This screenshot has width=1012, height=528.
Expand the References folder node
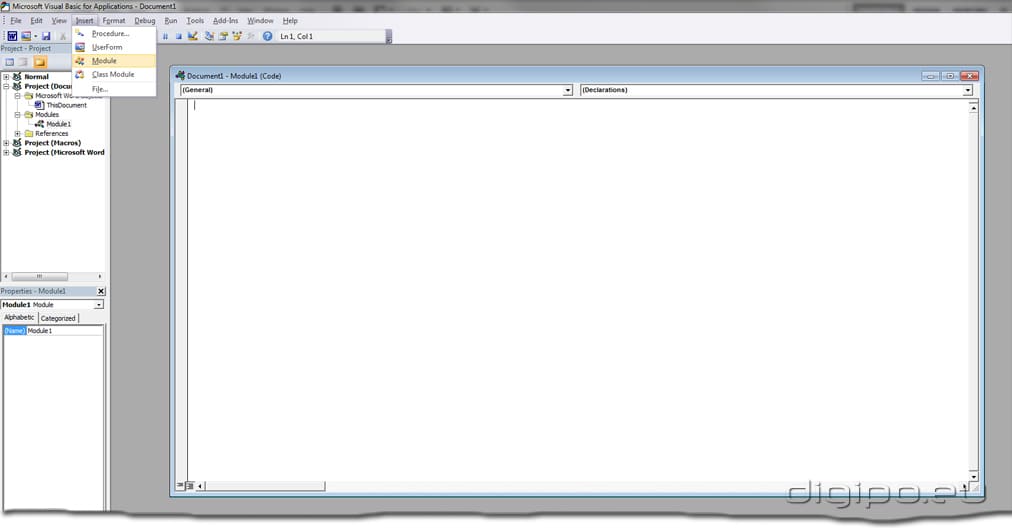click(17, 134)
